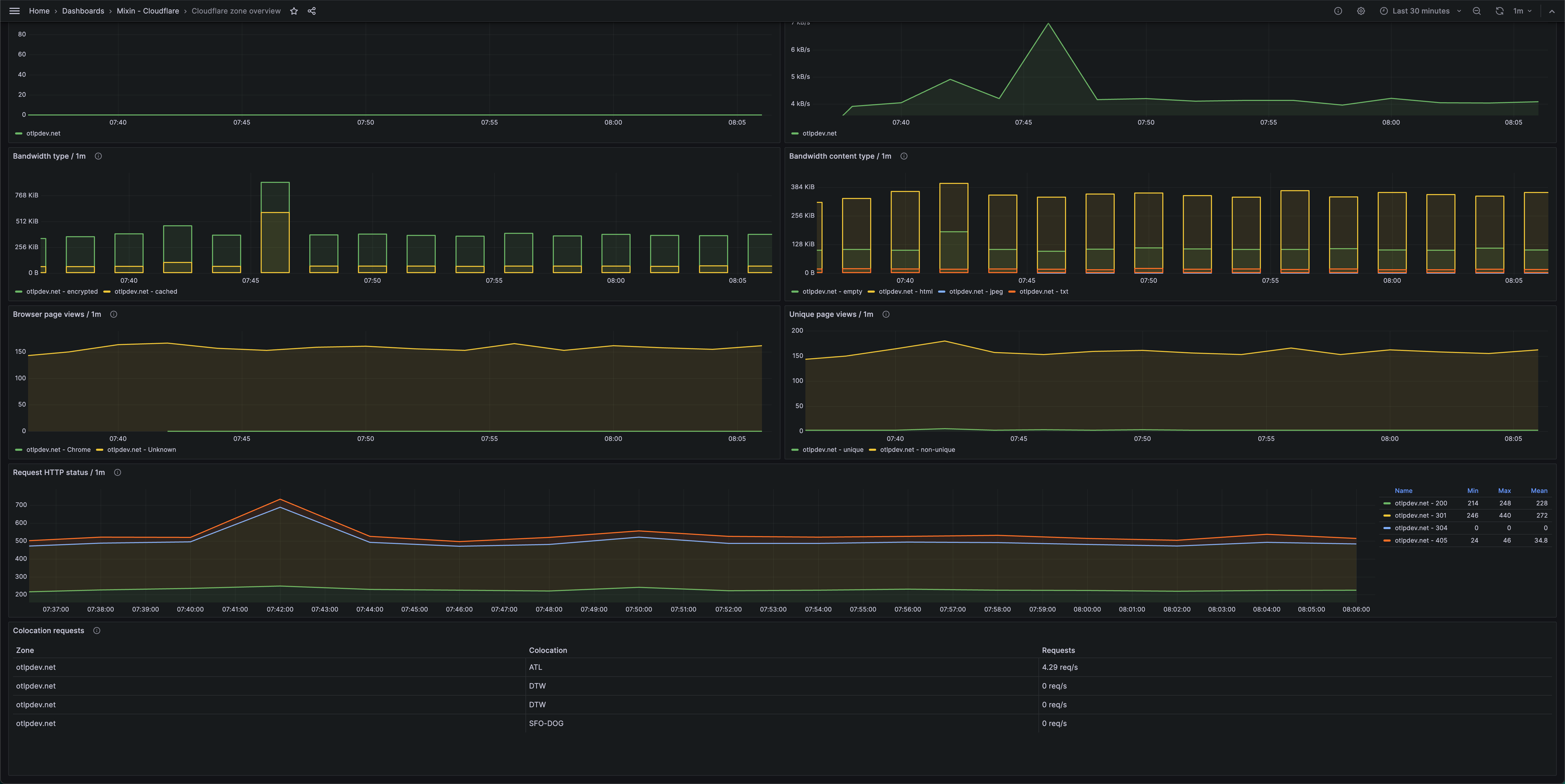
Task: Toggle otlpdev.net - unique in Unique page views
Action: coord(833,450)
